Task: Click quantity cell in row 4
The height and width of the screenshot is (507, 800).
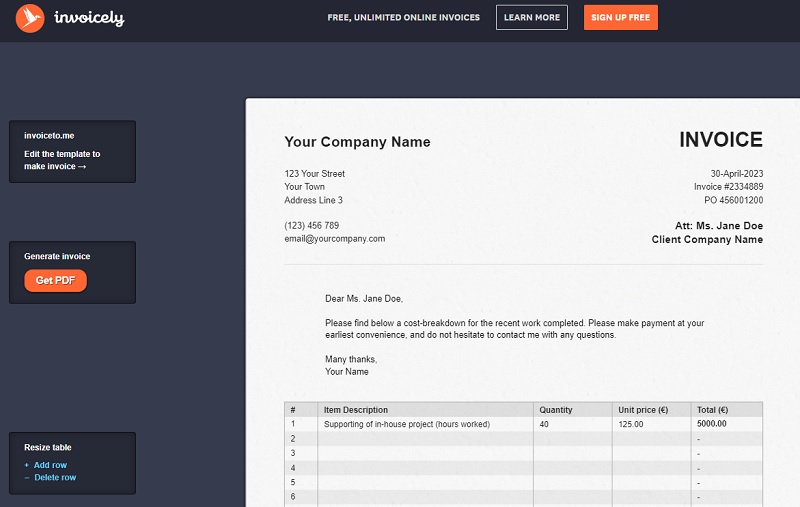Action: pyautogui.click(x=573, y=468)
